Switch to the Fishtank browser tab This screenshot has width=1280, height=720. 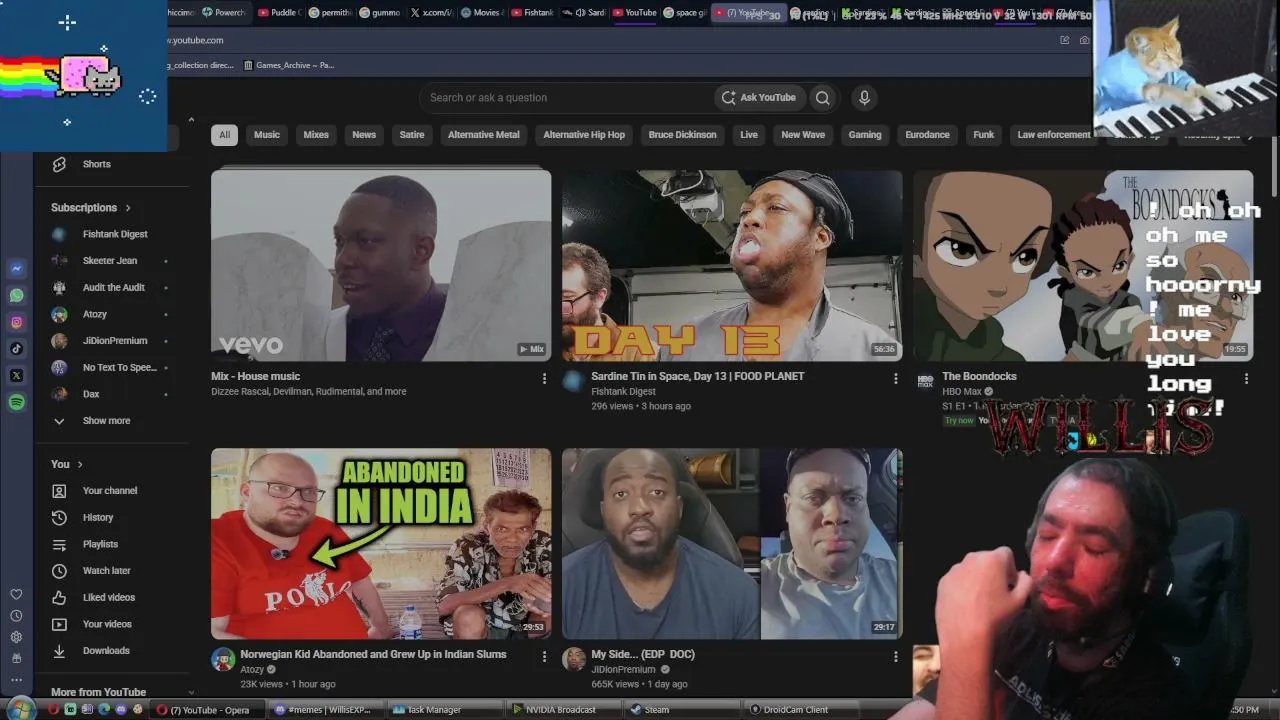(x=531, y=13)
